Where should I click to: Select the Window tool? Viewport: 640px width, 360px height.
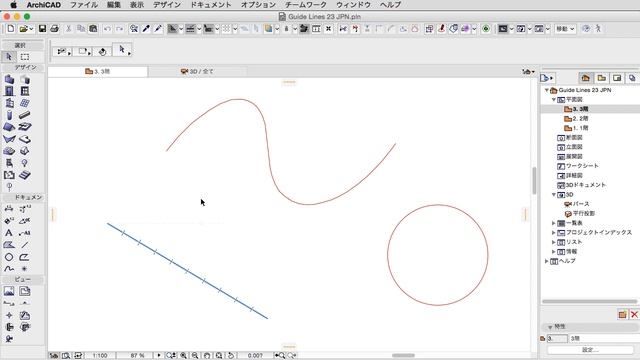point(25,91)
